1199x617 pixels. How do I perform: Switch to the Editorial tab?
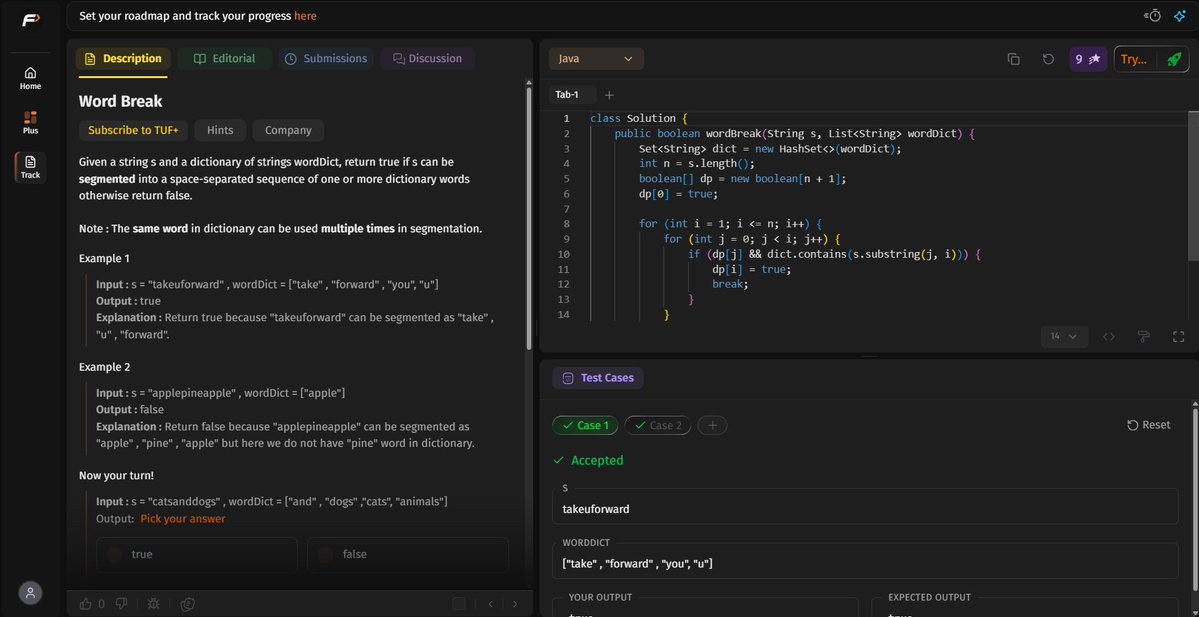224,59
